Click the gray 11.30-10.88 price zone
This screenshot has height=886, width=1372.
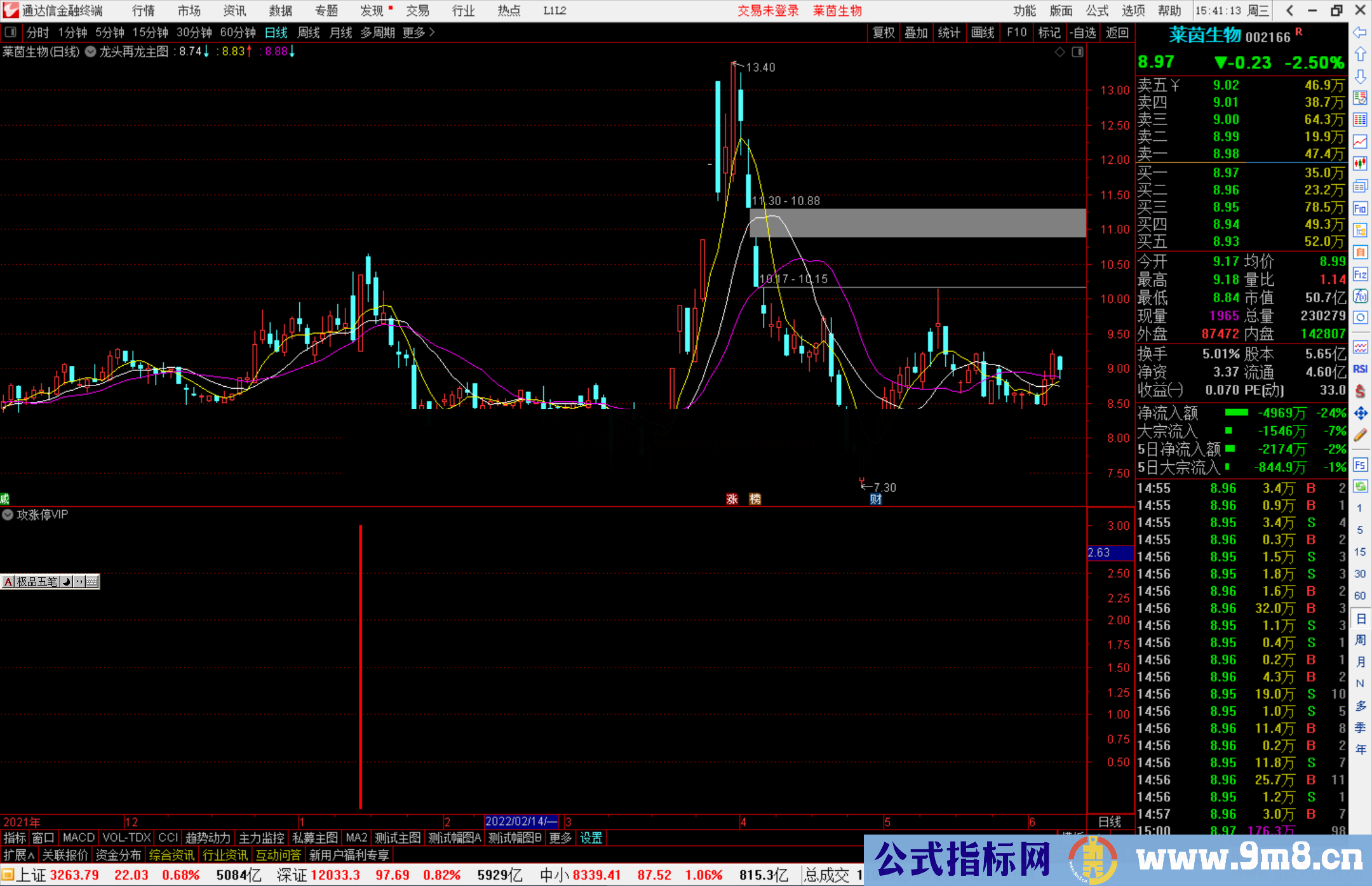[917, 223]
